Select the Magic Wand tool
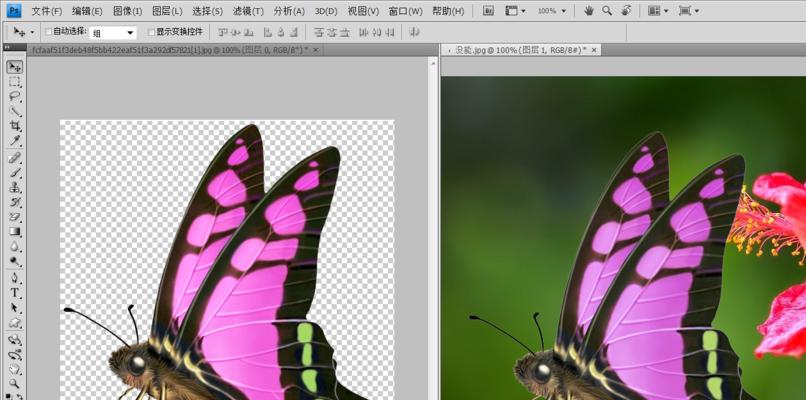Image resolution: width=806 pixels, height=400 pixels. click(15, 111)
